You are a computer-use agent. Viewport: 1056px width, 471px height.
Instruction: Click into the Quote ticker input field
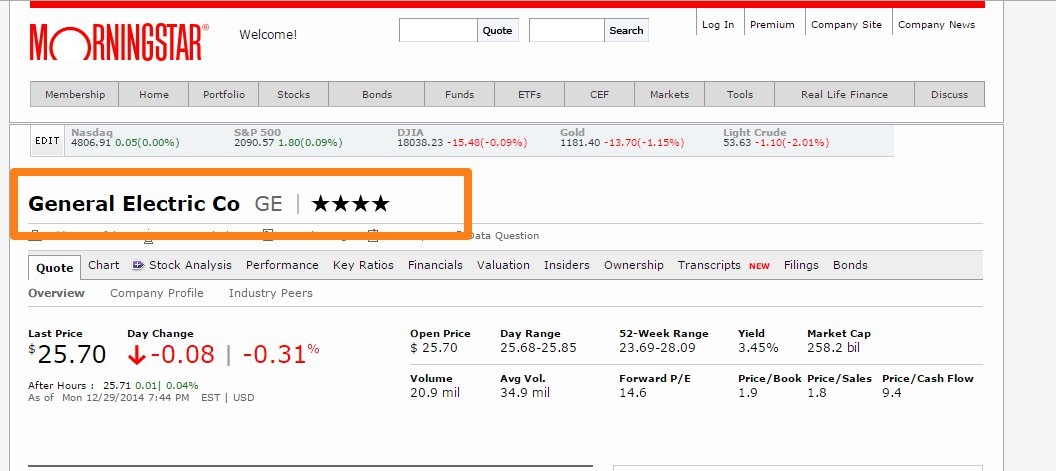[x=438, y=30]
